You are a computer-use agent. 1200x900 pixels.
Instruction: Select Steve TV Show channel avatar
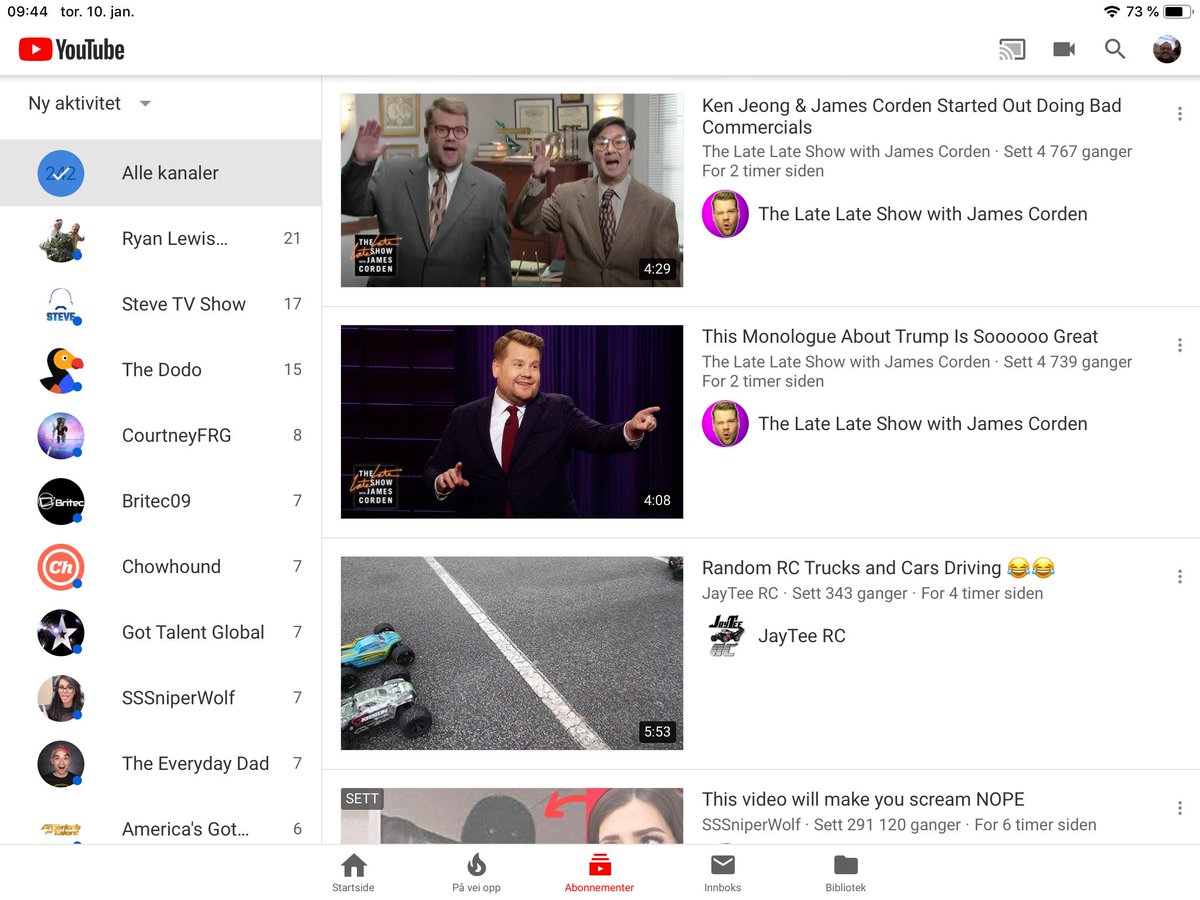(61, 304)
